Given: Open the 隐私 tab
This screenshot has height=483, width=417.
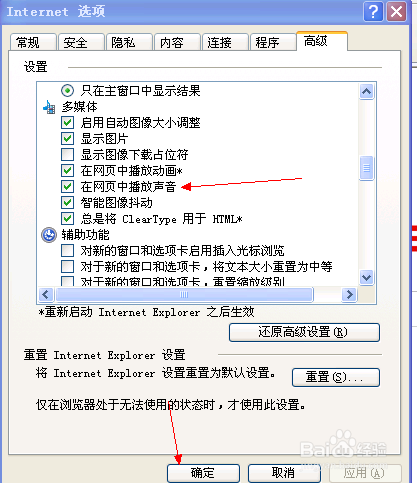Looking at the screenshot, I should [129, 43].
